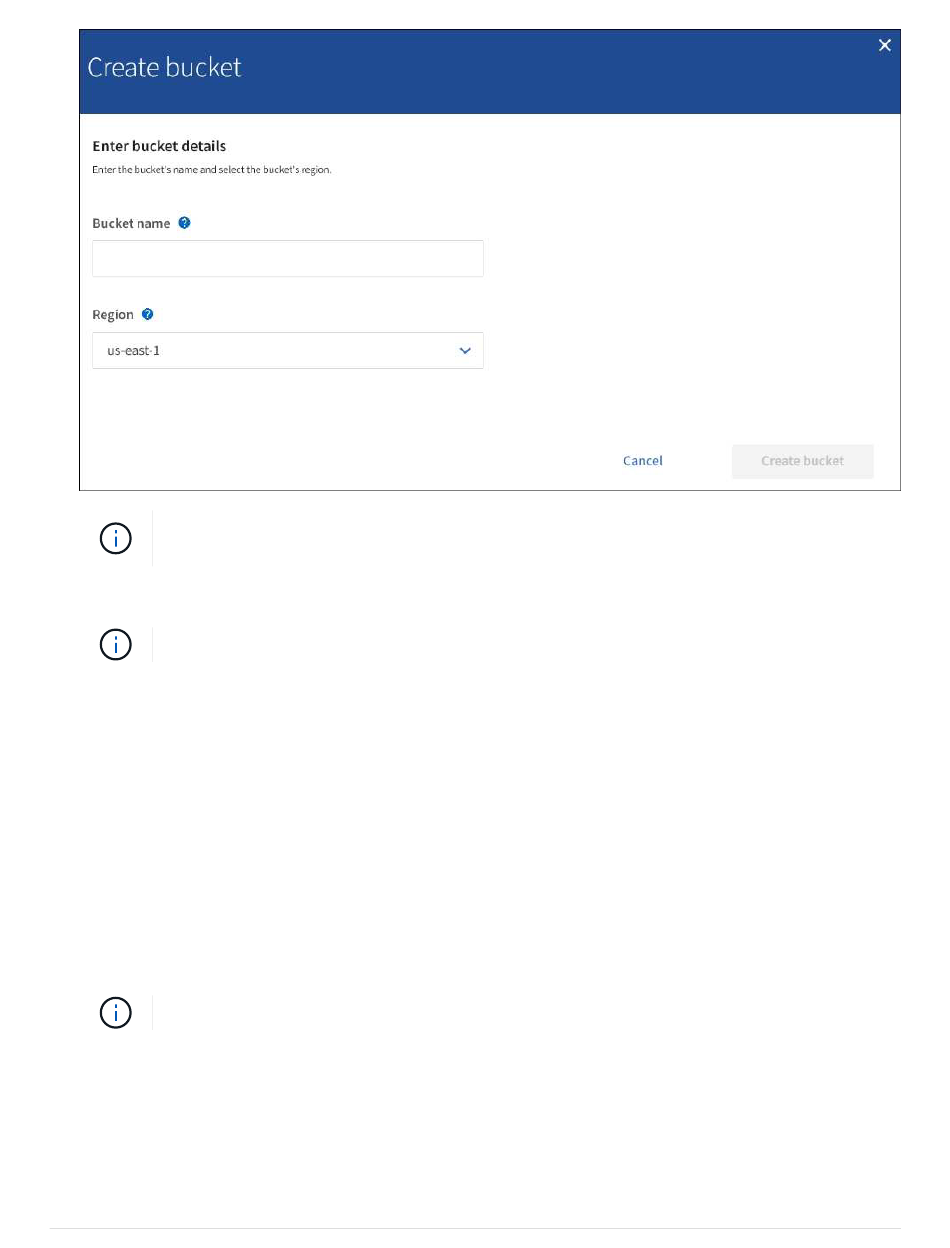The width and height of the screenshot is (950, 1248).
Task: Expand the Region dropdown chevron arrow
Action: 465,351
